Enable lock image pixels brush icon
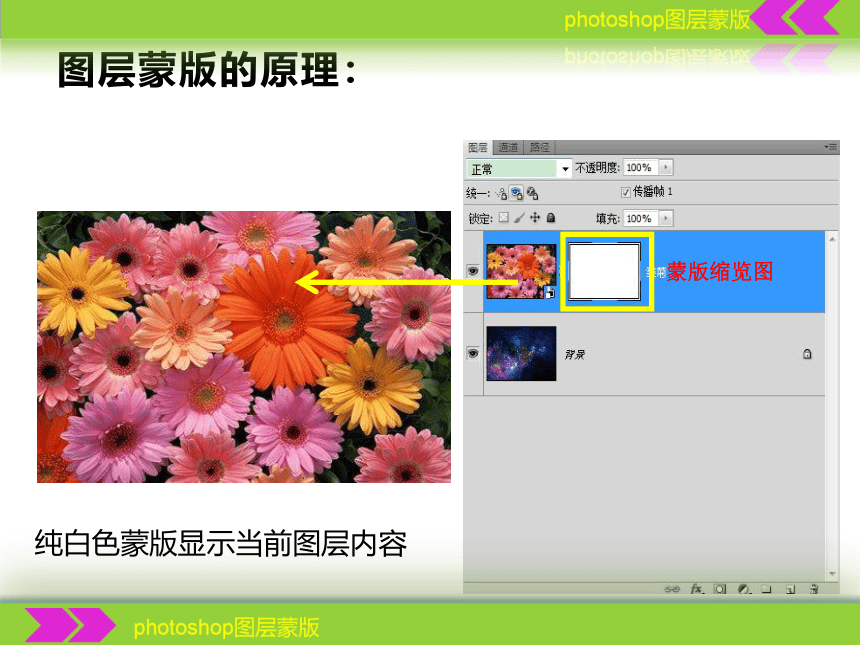The image size is (860, 645). 519,218
